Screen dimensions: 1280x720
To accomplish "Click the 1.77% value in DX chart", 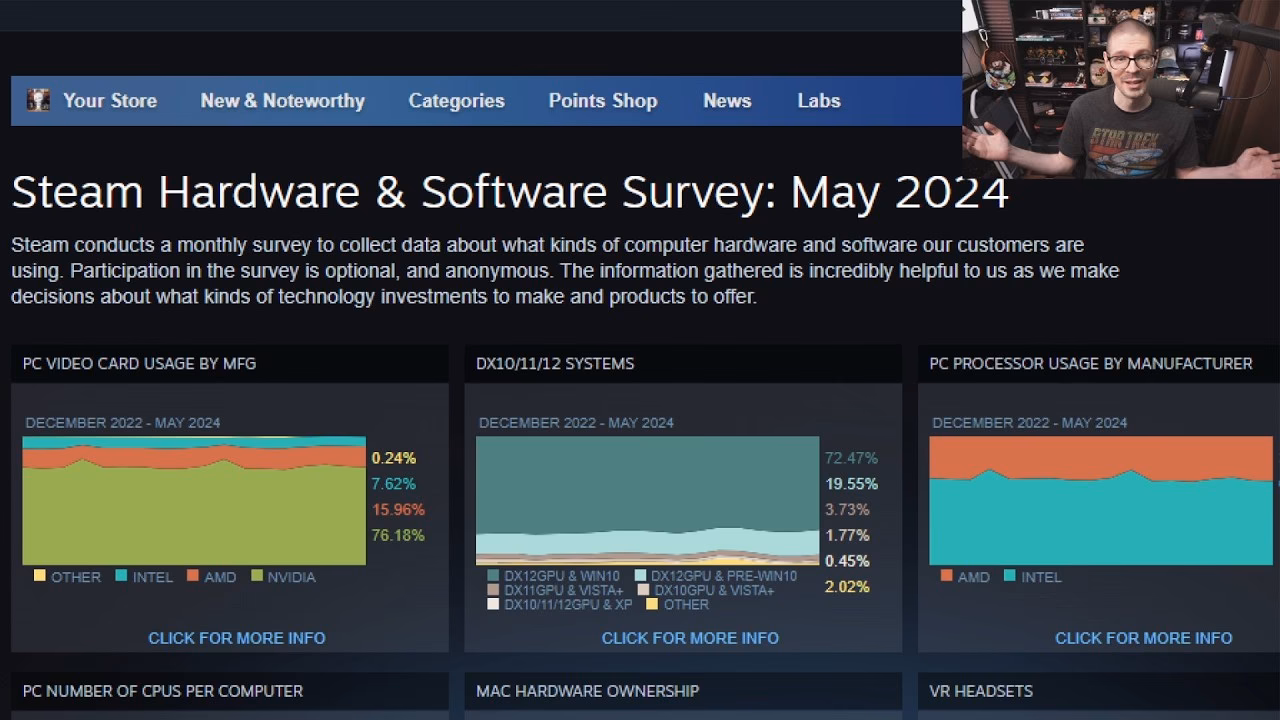I will point(847,535).
